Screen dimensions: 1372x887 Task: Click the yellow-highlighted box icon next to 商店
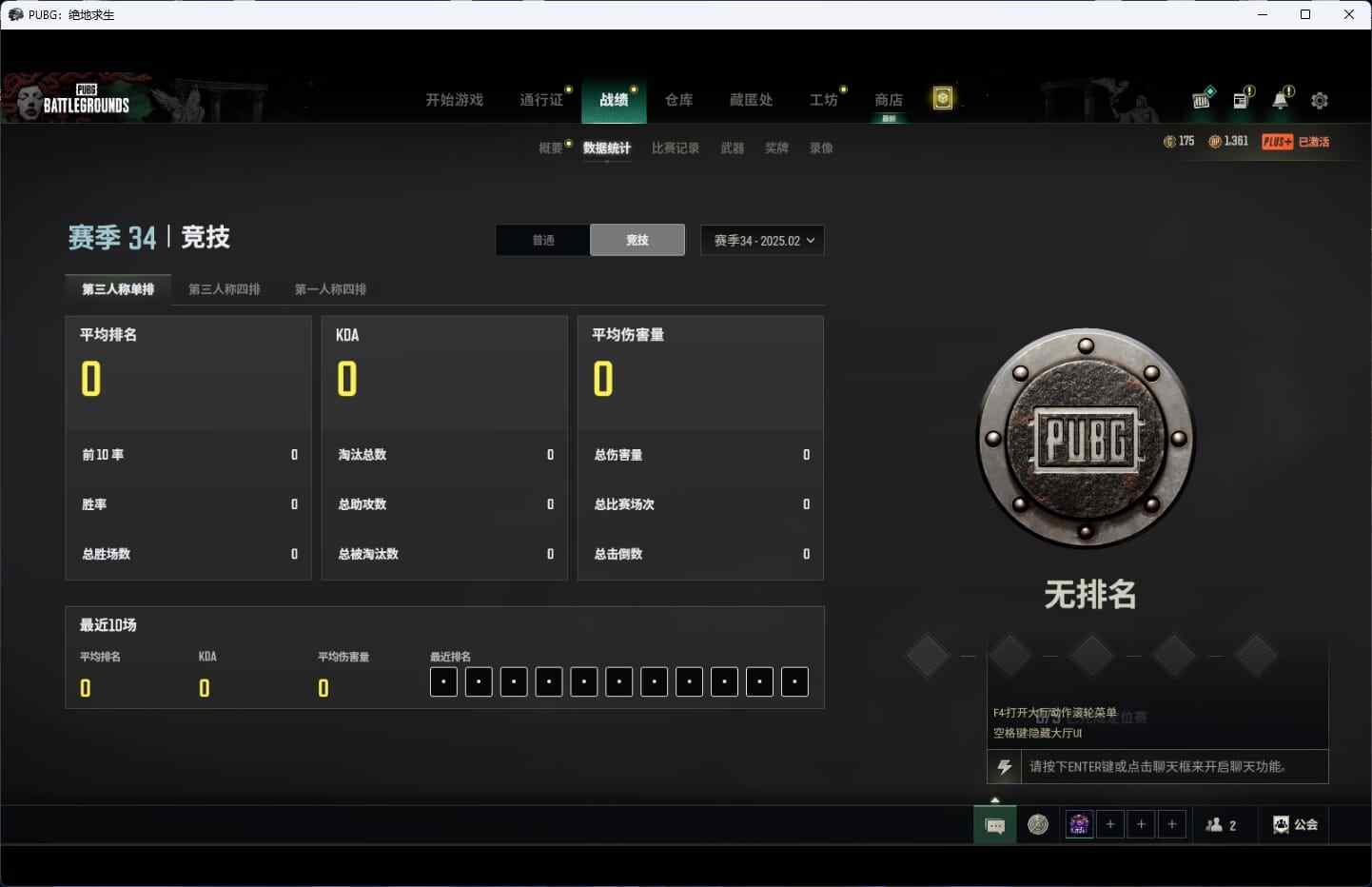(x=942, y=98)
